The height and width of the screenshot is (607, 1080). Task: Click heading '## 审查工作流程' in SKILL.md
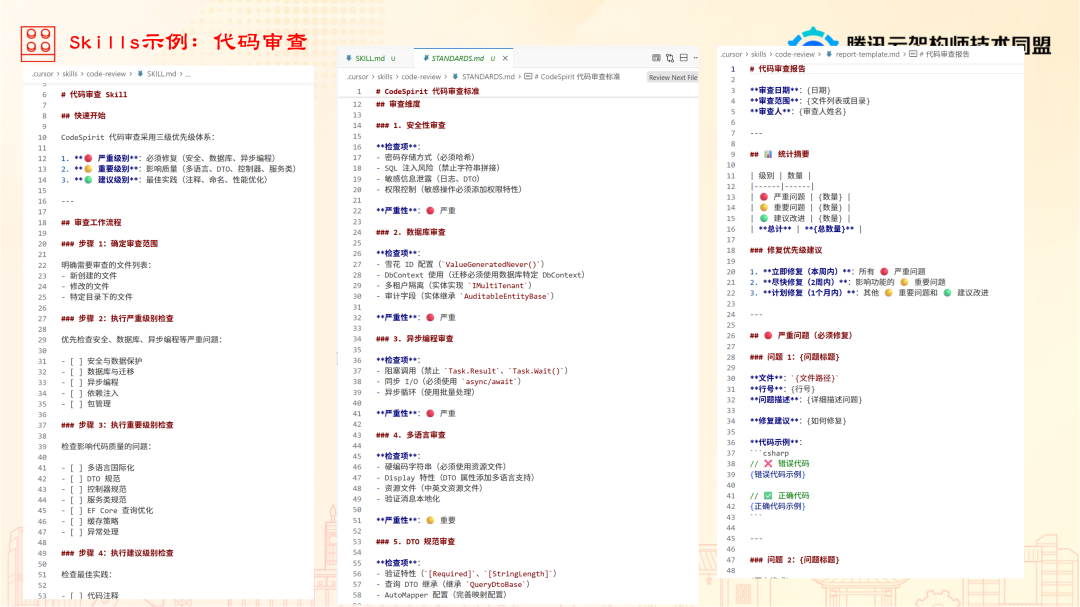click(91, 223)
